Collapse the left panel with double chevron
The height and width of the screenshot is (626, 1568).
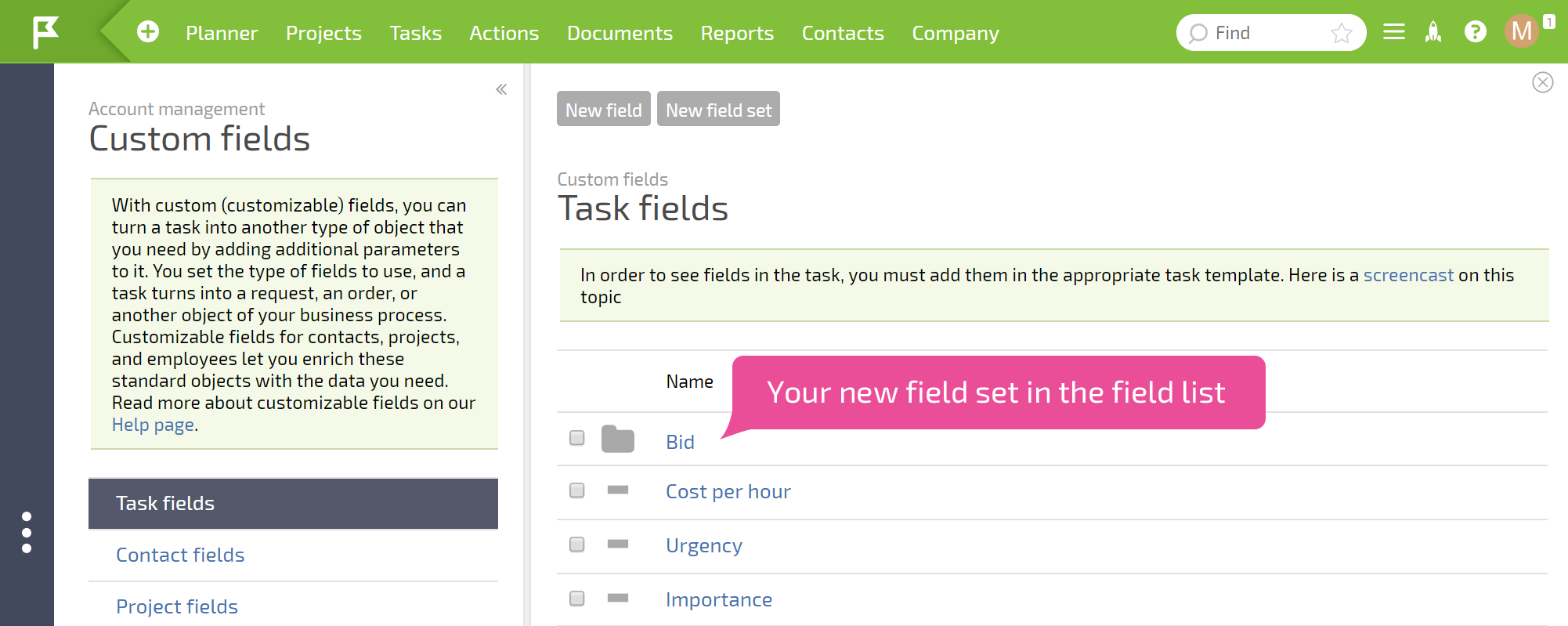coord(501,89)
